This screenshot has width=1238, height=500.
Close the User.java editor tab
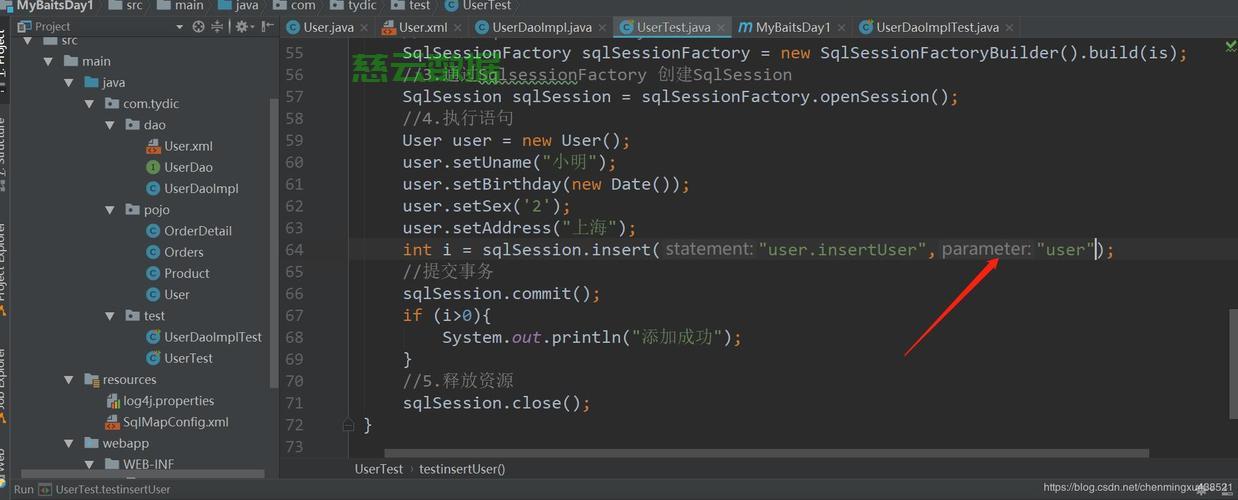[x=363, y=28]
